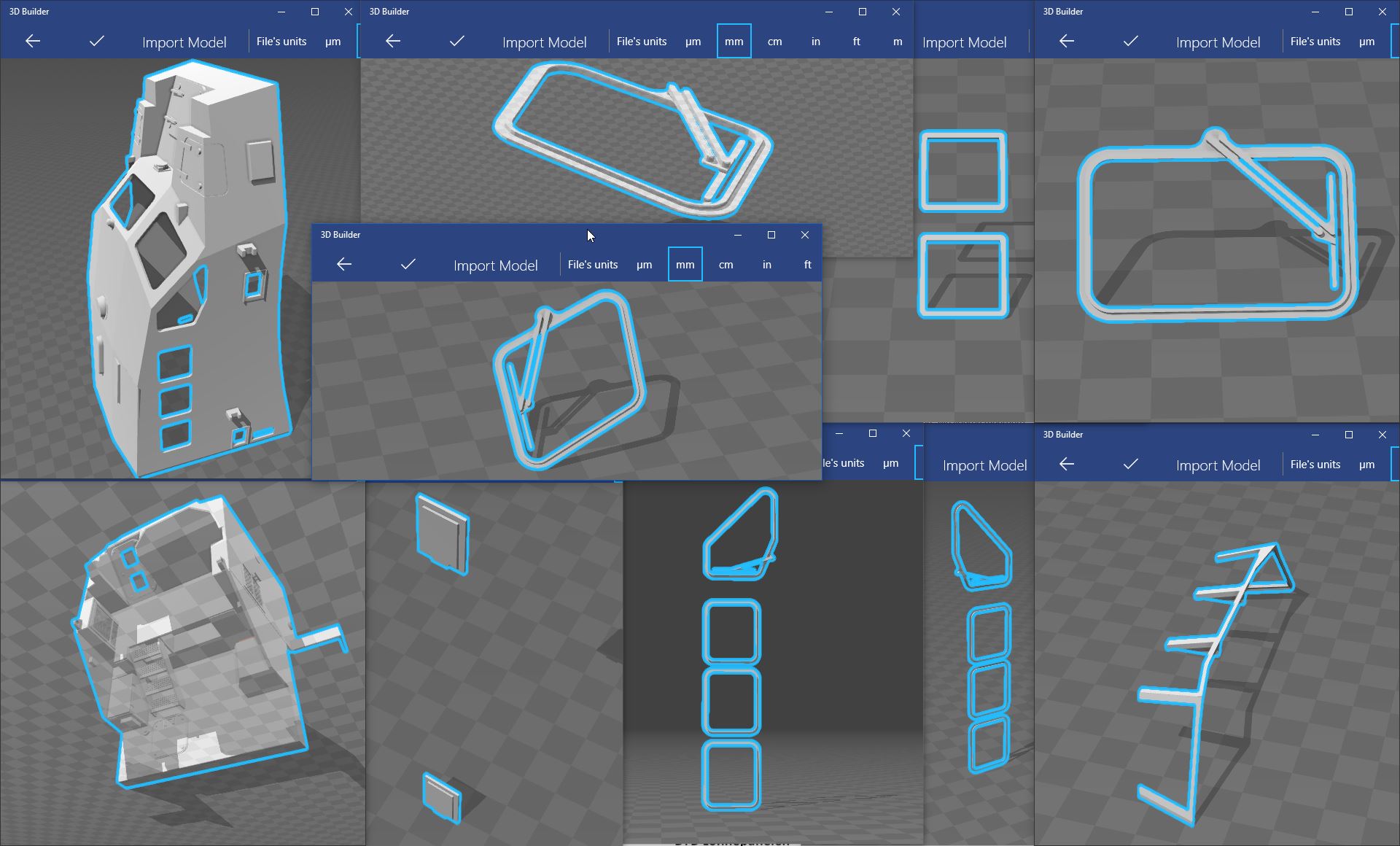File's units label in flat elongated frame window
Screen dimensions: 1400x846
click(642, 42)
